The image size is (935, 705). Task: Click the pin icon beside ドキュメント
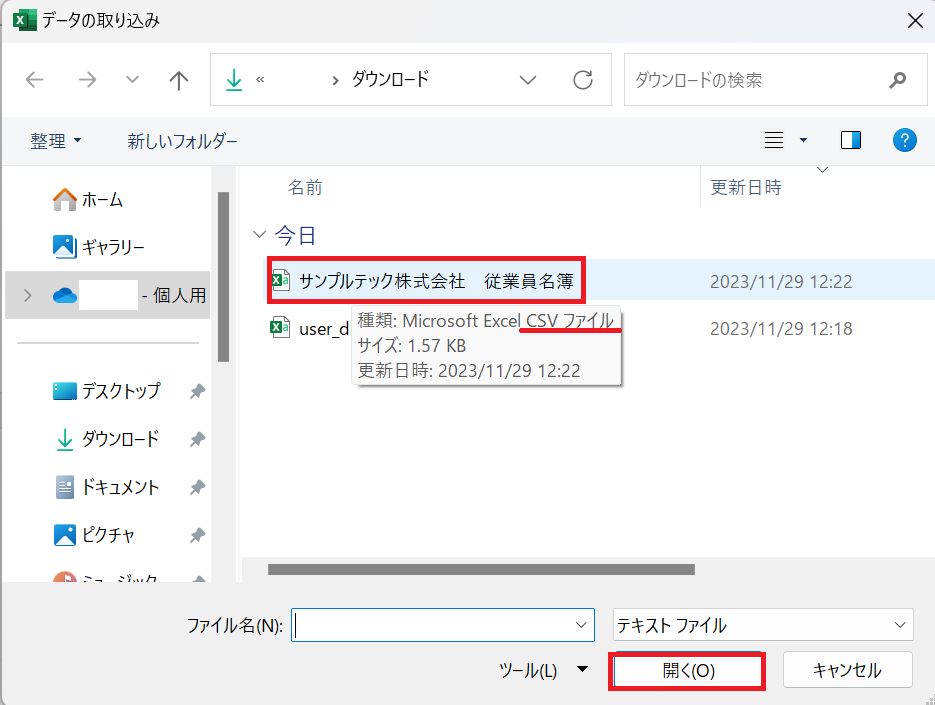[x=197, y=487]
